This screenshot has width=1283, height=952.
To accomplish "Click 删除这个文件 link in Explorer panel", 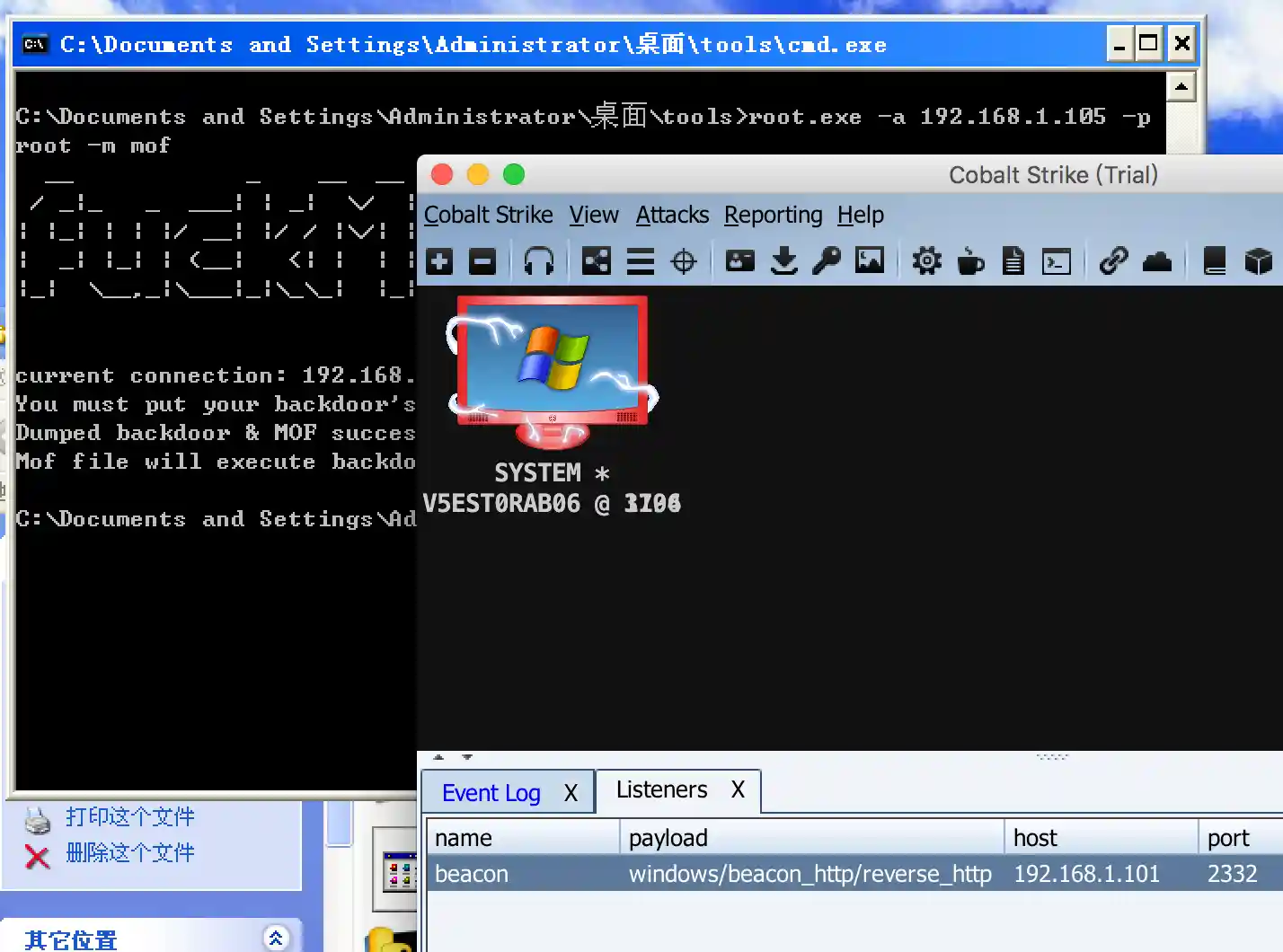I will pos(130,852).
